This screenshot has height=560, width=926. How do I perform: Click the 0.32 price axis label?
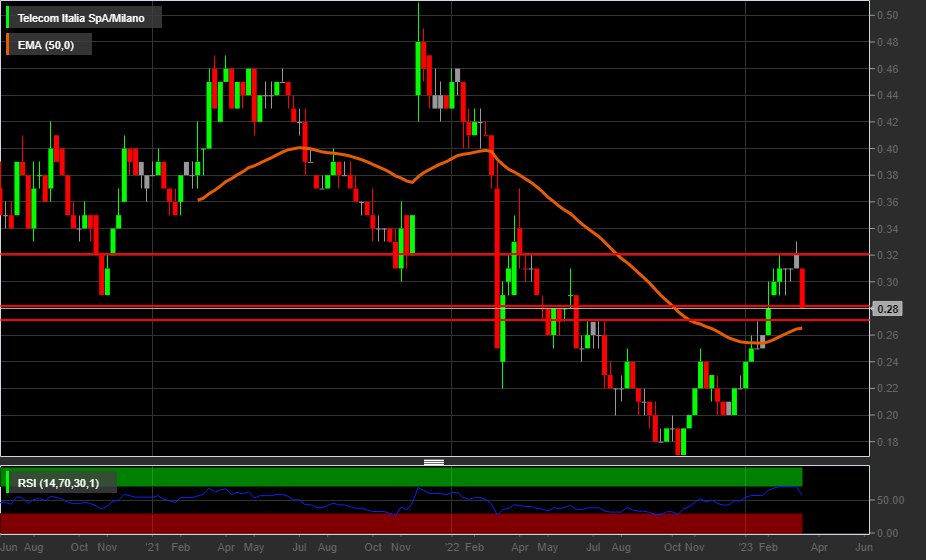coord(888,255)
